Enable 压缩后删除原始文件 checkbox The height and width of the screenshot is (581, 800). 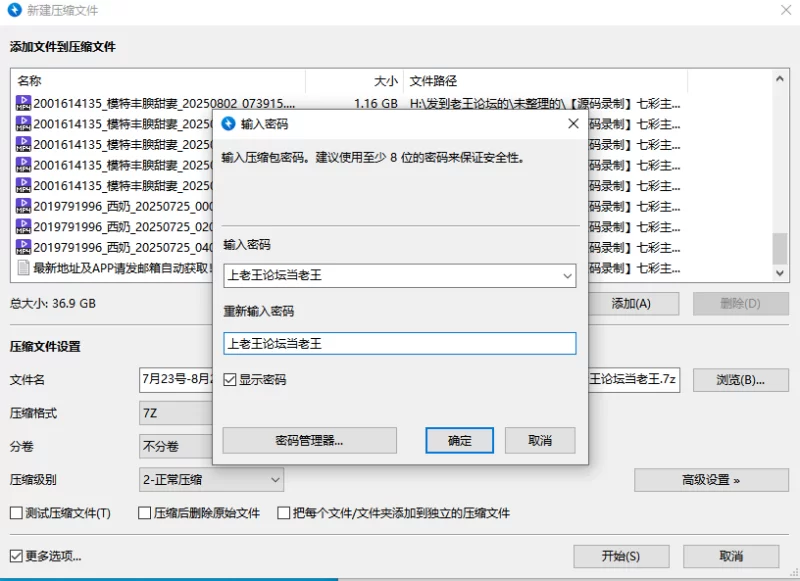tap(144, 513)
